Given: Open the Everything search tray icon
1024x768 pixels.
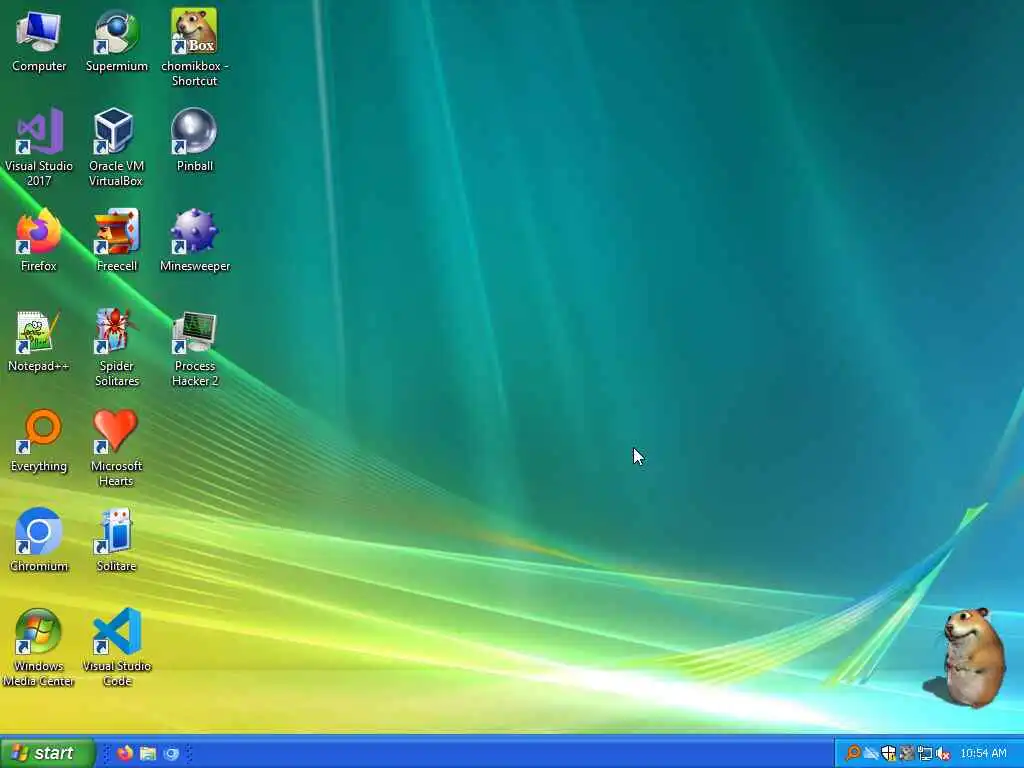Looking at the screenshot, I should point(853,753).
